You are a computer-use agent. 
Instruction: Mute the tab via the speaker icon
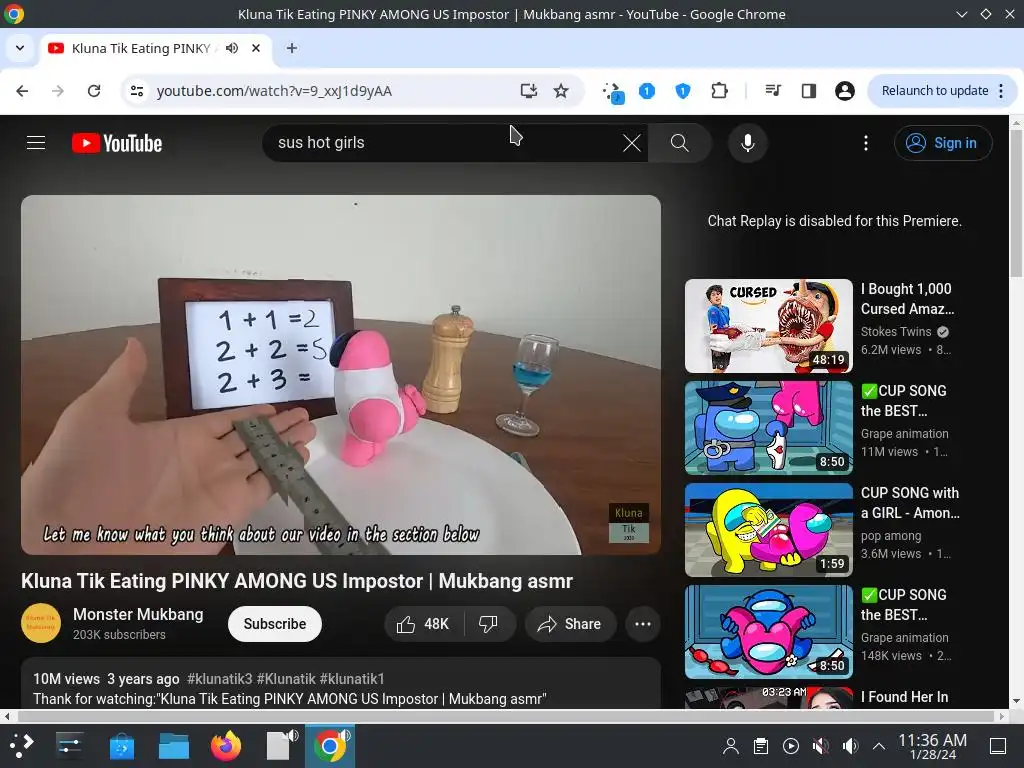[232, 48]
